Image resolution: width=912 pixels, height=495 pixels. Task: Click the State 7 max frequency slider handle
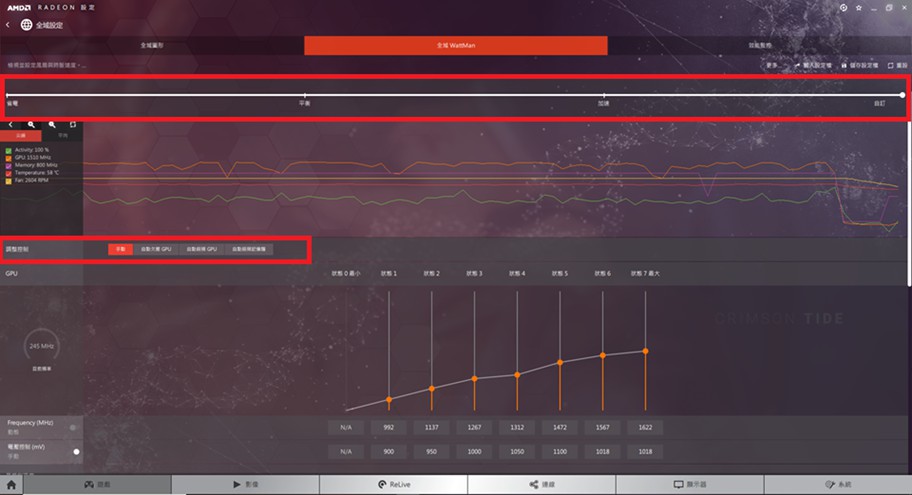[646, 351]
